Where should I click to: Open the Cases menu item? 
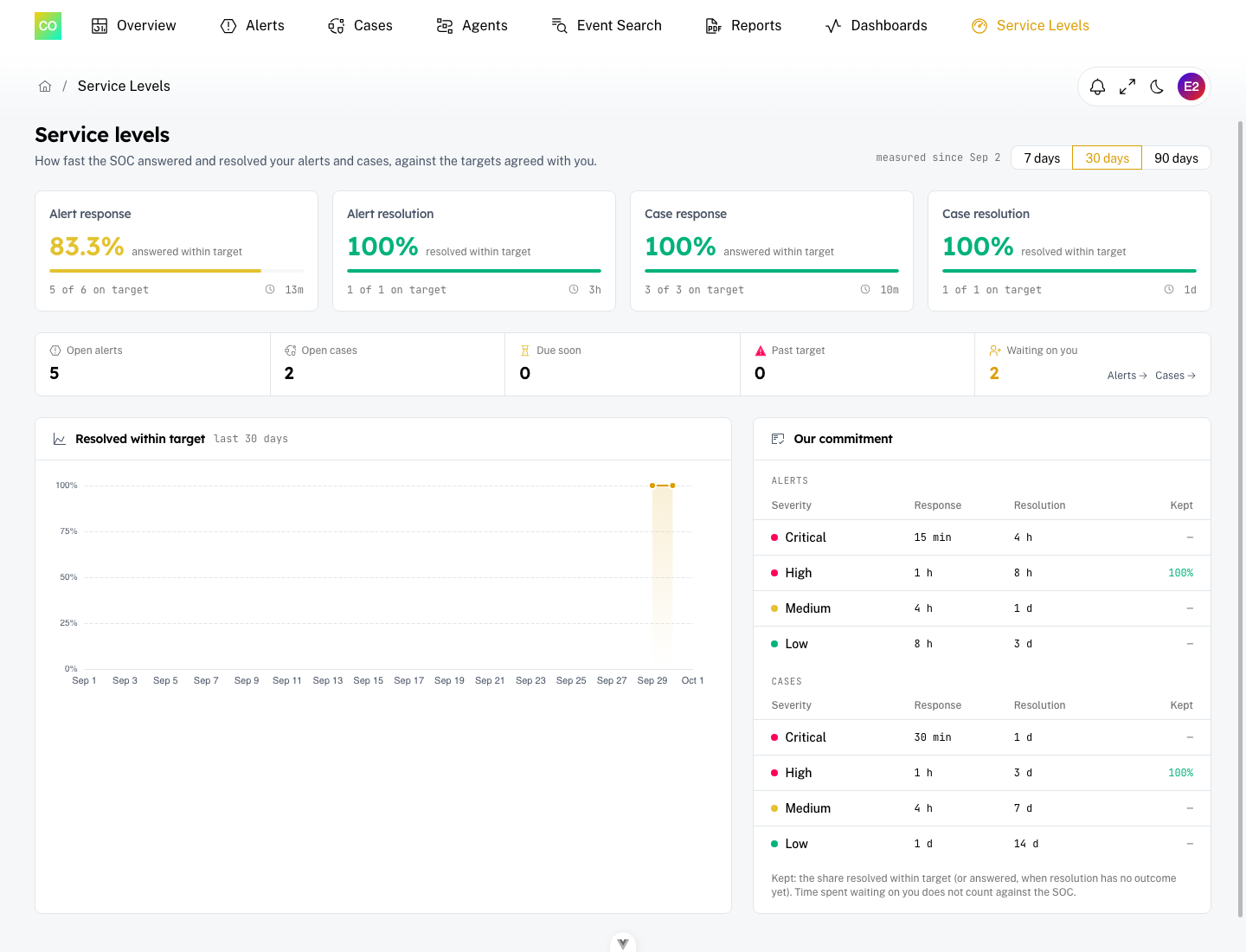click(x=361, y=26)
